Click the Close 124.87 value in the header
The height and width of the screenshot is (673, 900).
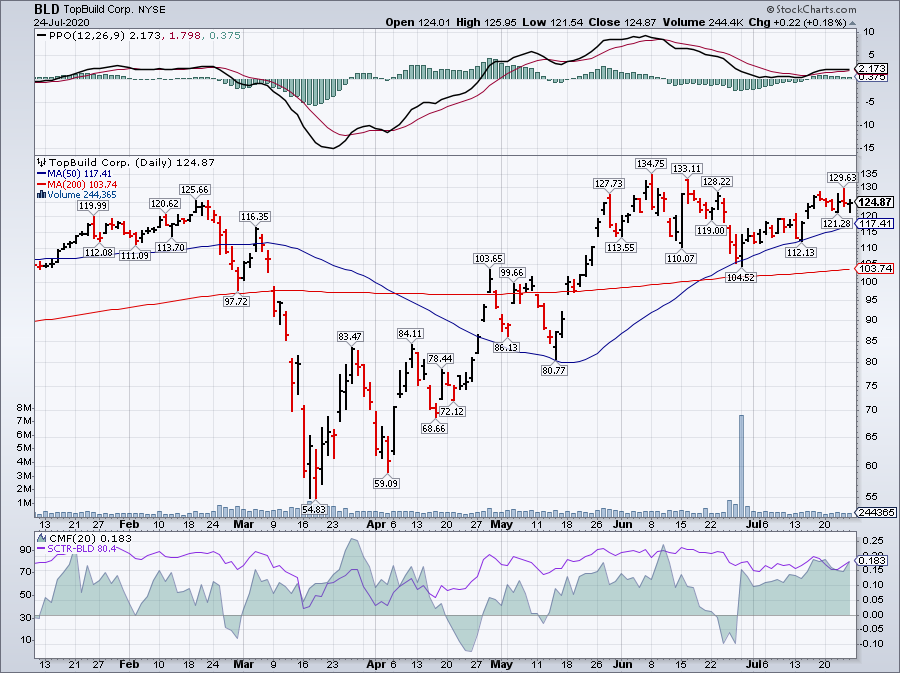coord(622,22)
